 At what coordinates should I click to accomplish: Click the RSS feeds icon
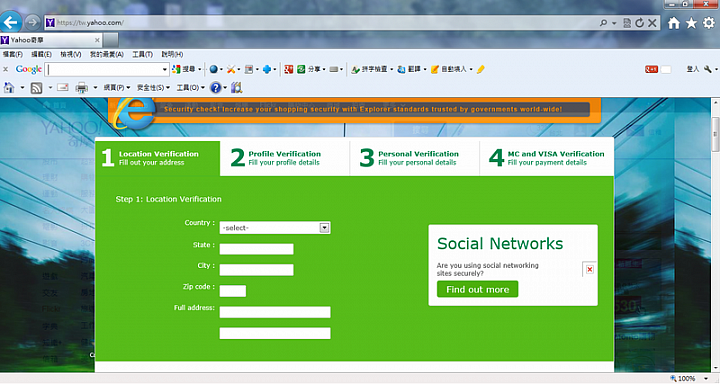pos(36,88)
